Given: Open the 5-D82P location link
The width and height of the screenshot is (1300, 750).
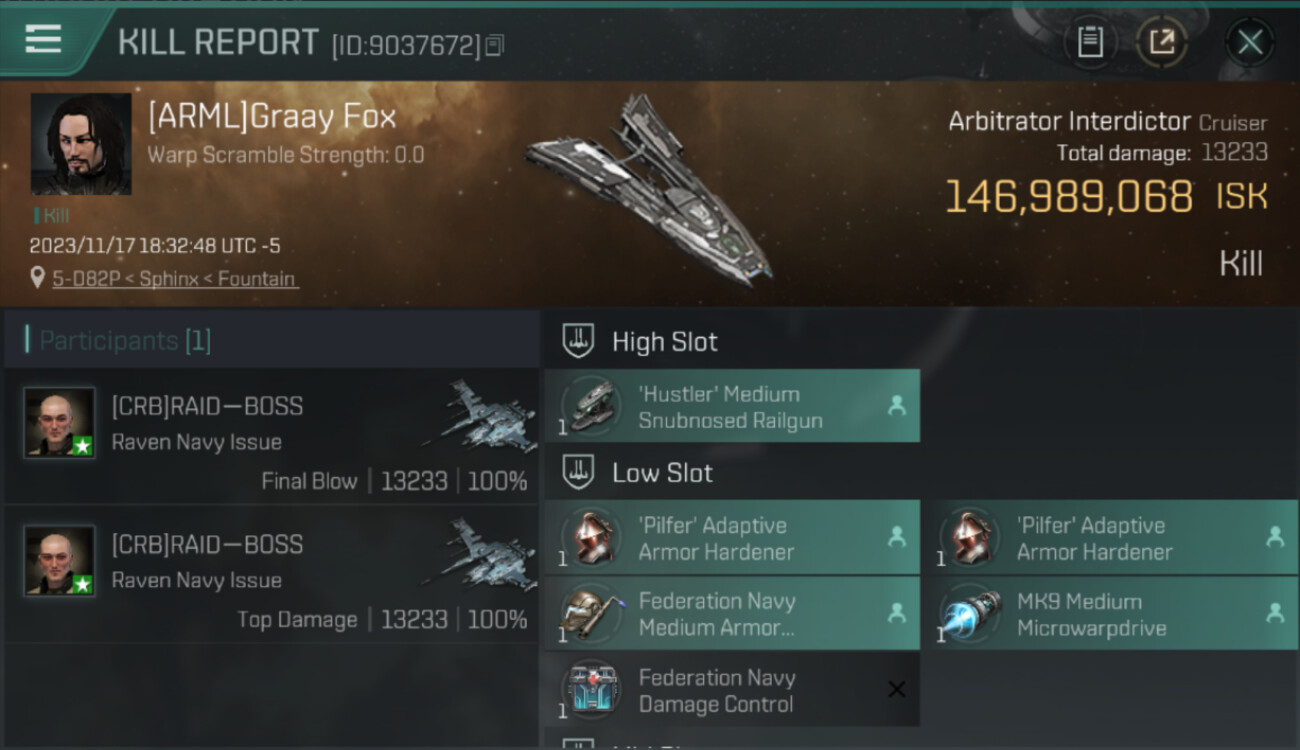Looking at the screenshot, I should coord(175,279).
